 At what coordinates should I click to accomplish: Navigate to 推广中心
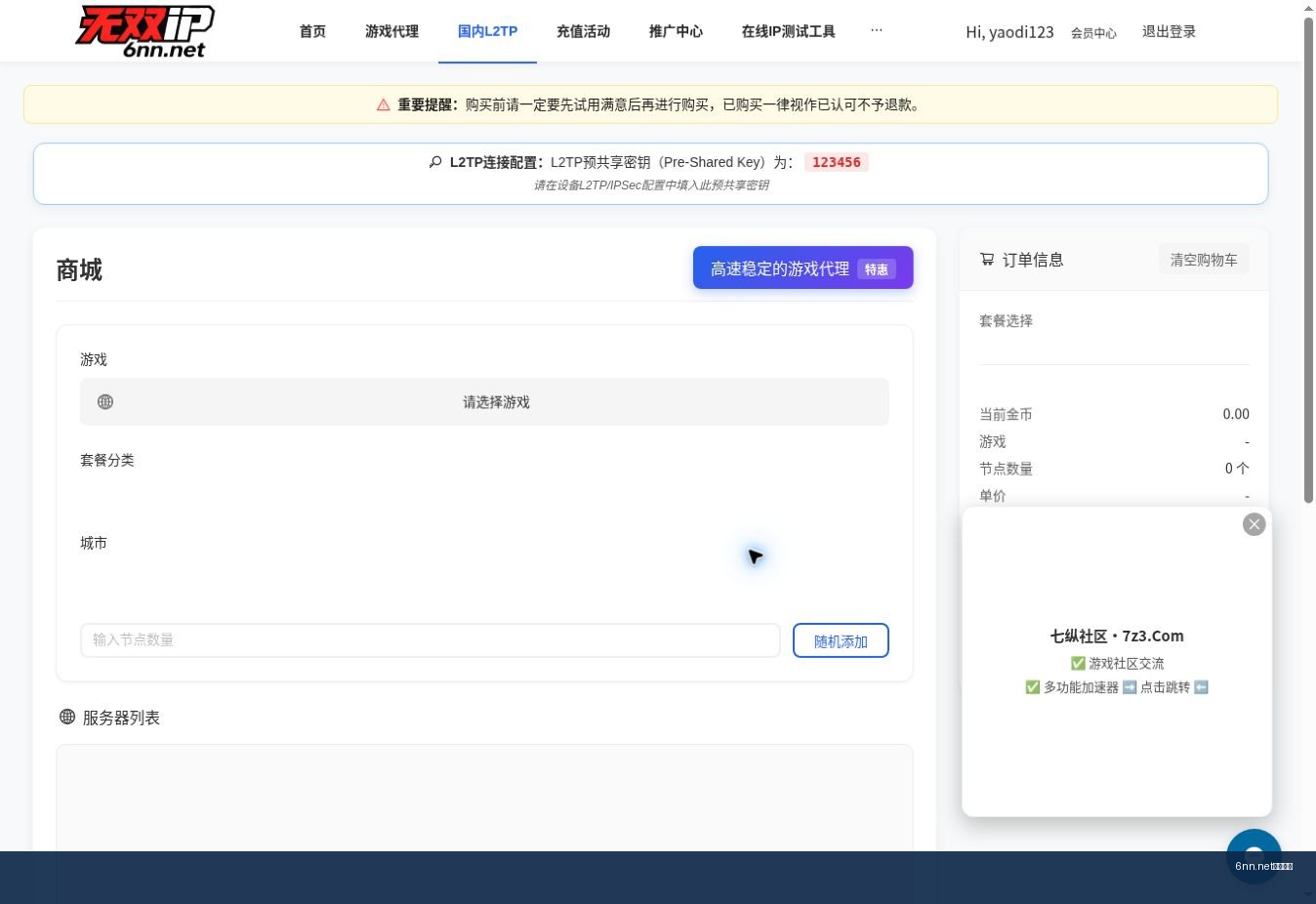coord(677,31)
